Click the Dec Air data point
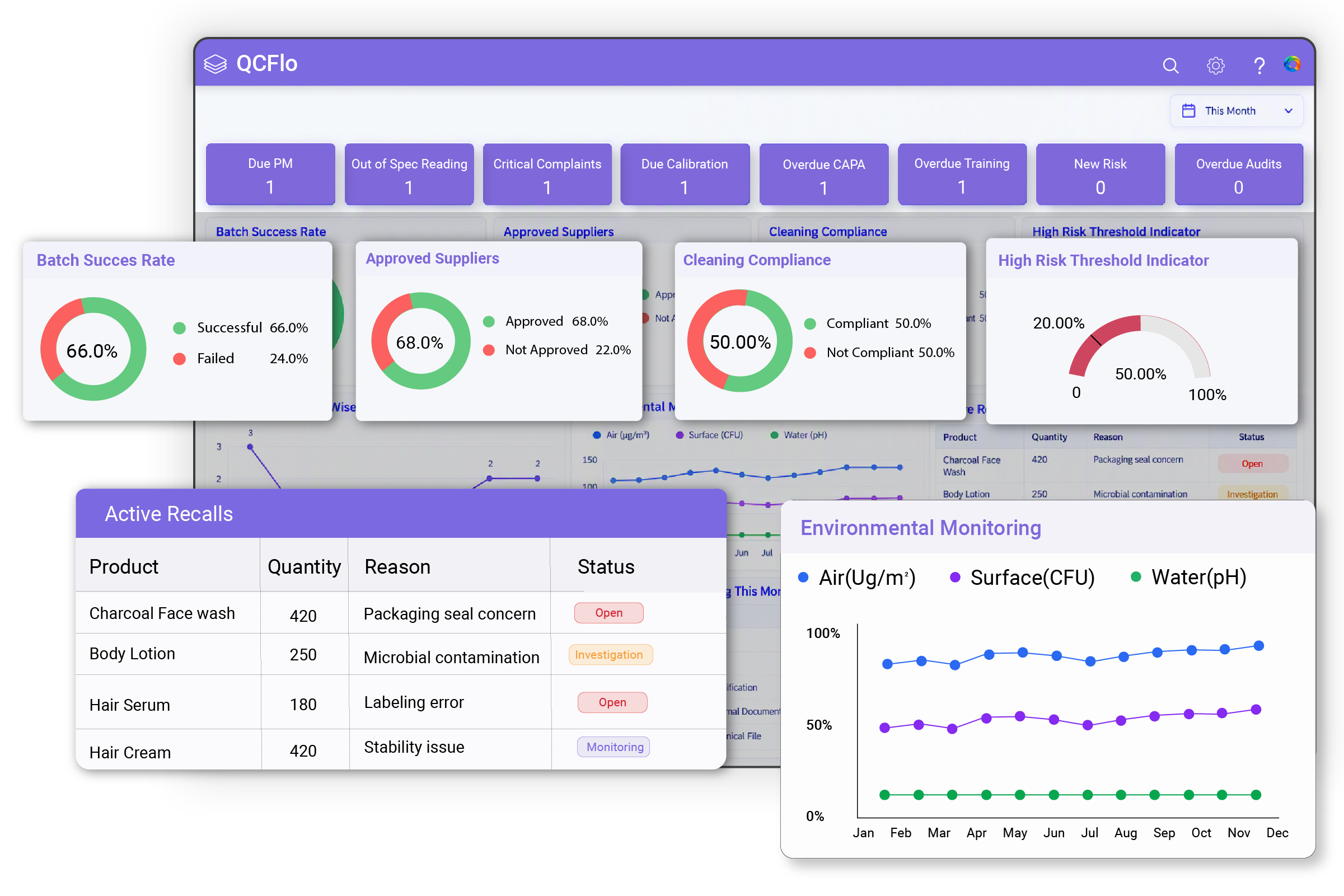The width and height of the screenshot is (1344, 896). point(1259,646)
